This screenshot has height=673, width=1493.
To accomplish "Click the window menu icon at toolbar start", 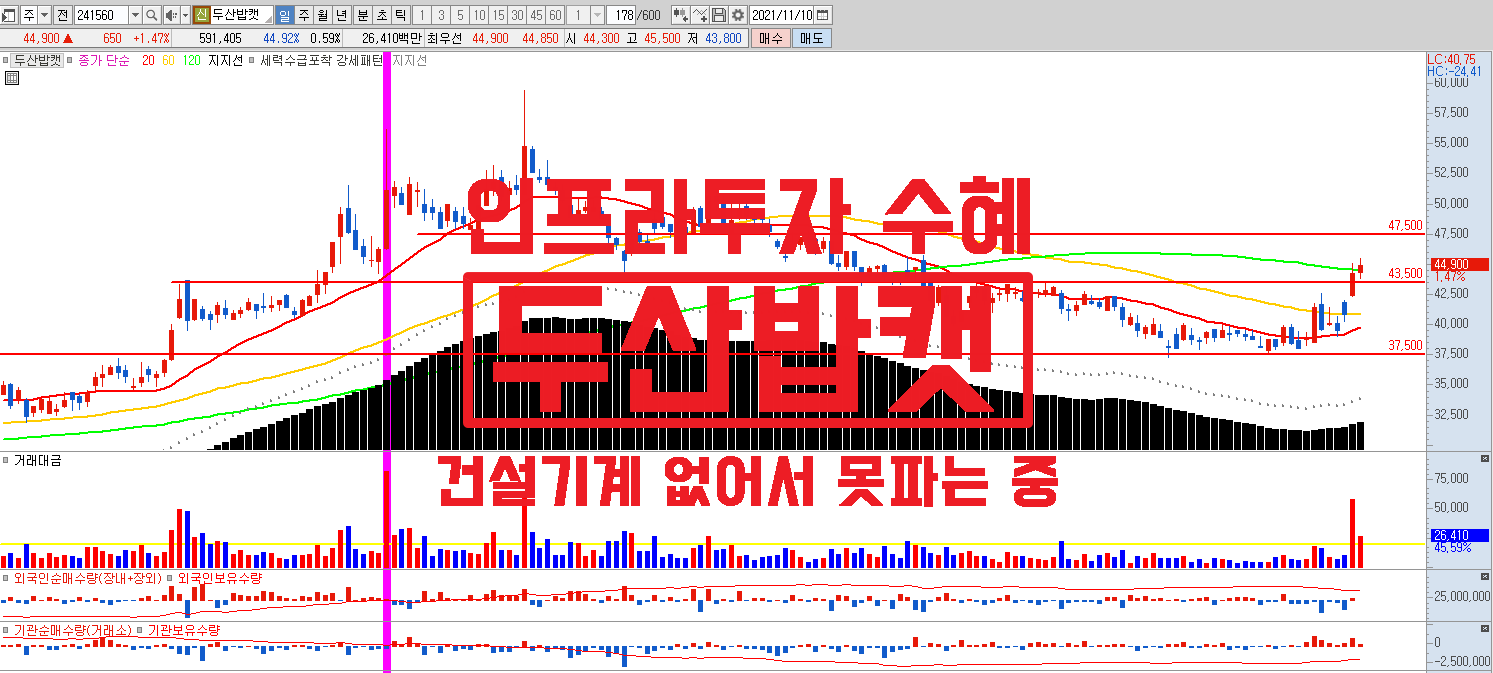I will (x=9, y=15).
